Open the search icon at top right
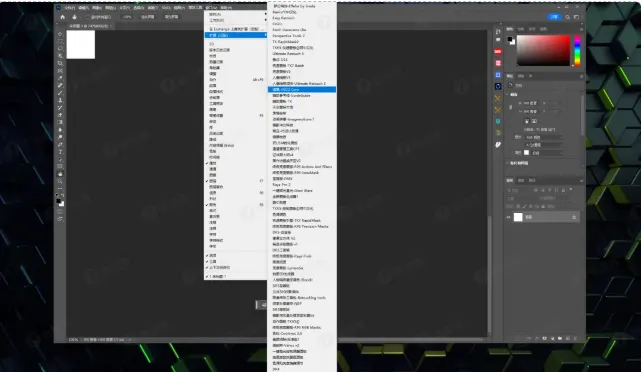The image size is (641, 372). (567, 17)
